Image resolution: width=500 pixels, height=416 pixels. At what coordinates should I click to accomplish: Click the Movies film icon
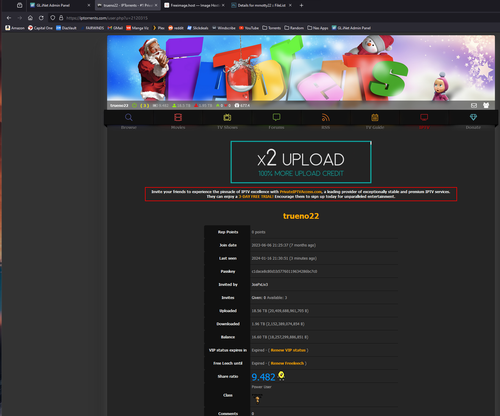coord(178,117)
